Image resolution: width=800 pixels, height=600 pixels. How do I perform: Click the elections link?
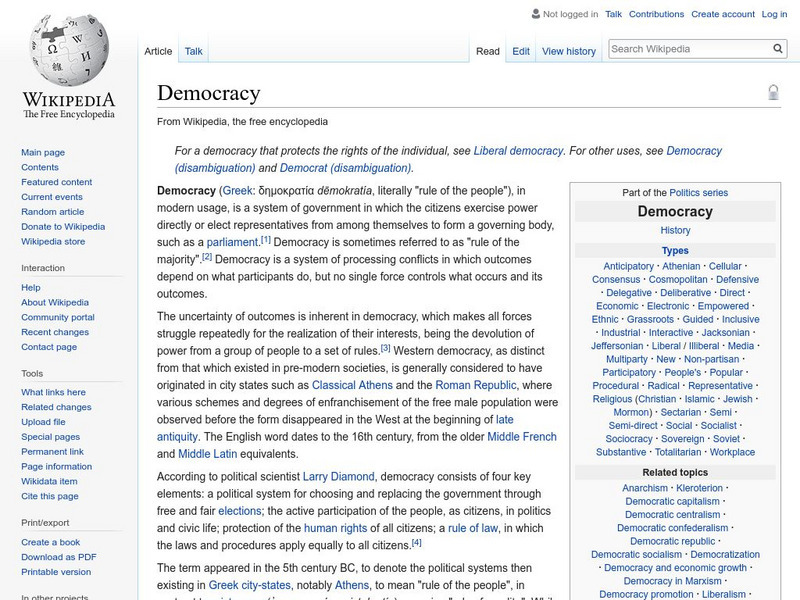239,511
